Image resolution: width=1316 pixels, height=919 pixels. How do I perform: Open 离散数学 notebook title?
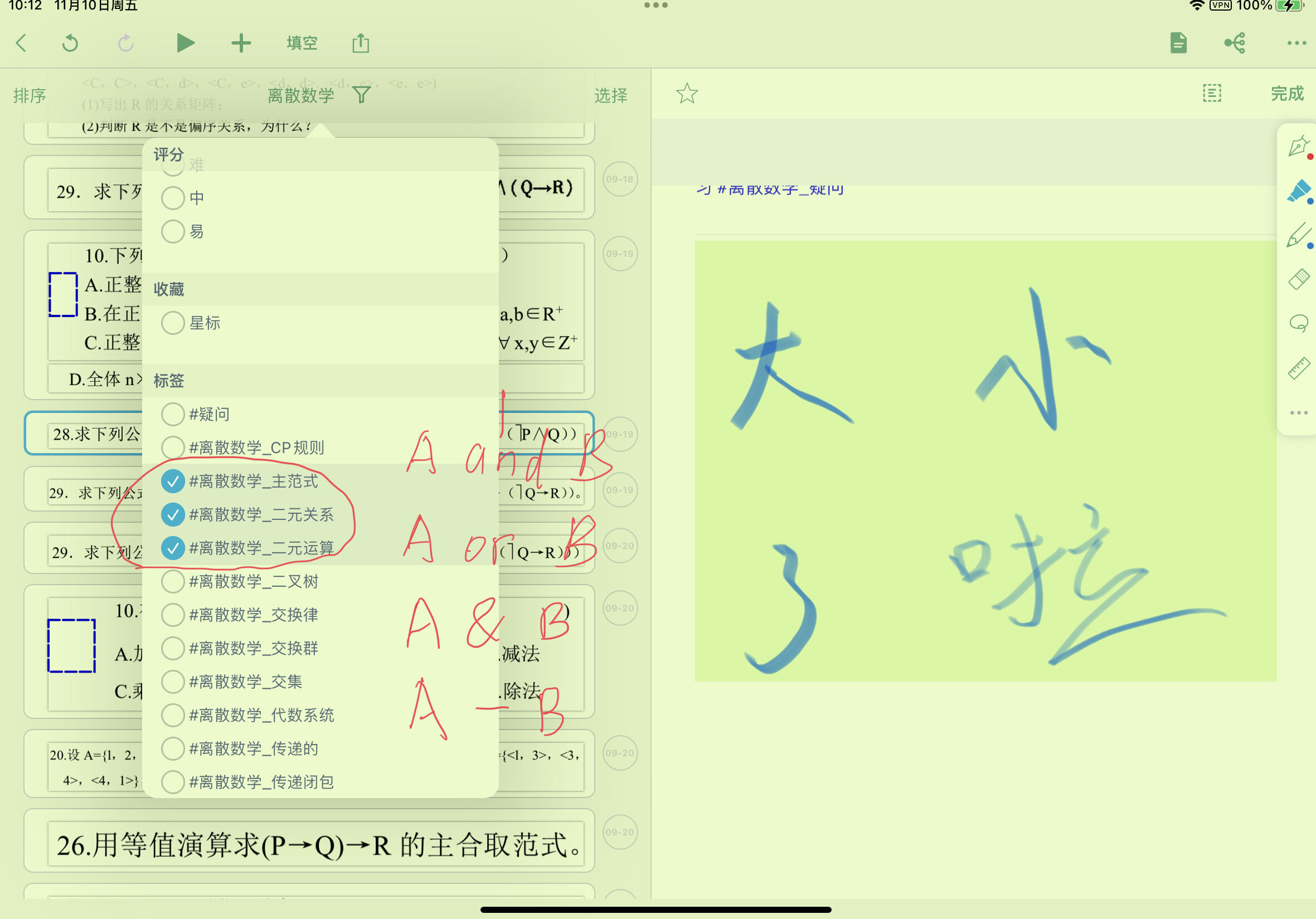coord(301,95)
